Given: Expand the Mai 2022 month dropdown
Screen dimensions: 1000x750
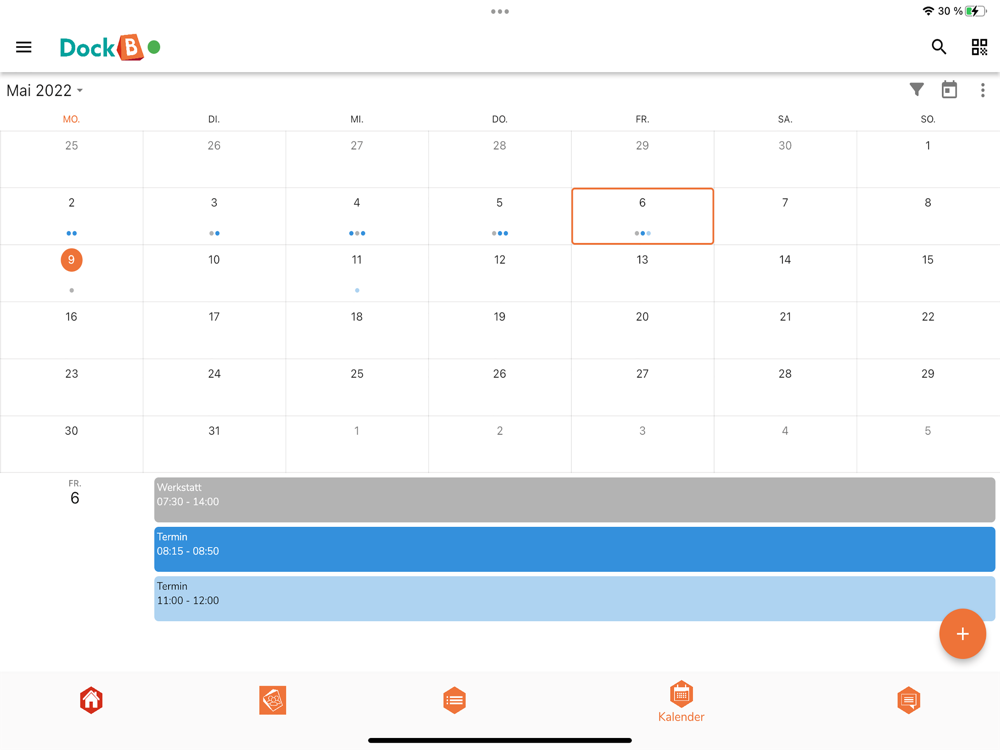Looking at the screenshot, I should (x=45, y=91).
